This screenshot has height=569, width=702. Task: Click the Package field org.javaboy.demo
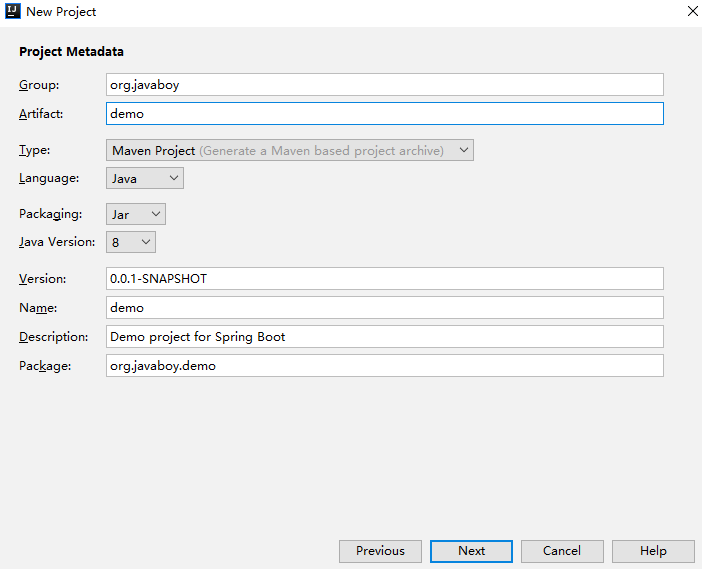[385, 366]
